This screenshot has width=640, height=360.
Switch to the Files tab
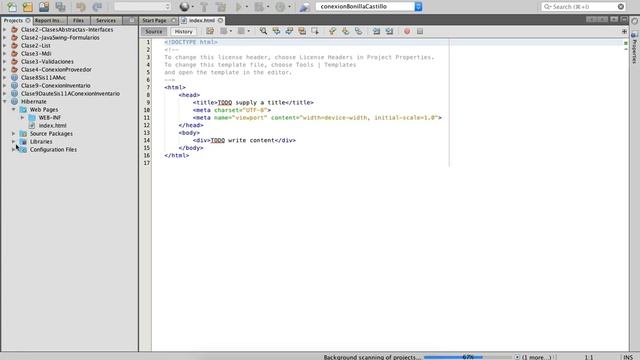pyautogui.click(x=78, y=20)
